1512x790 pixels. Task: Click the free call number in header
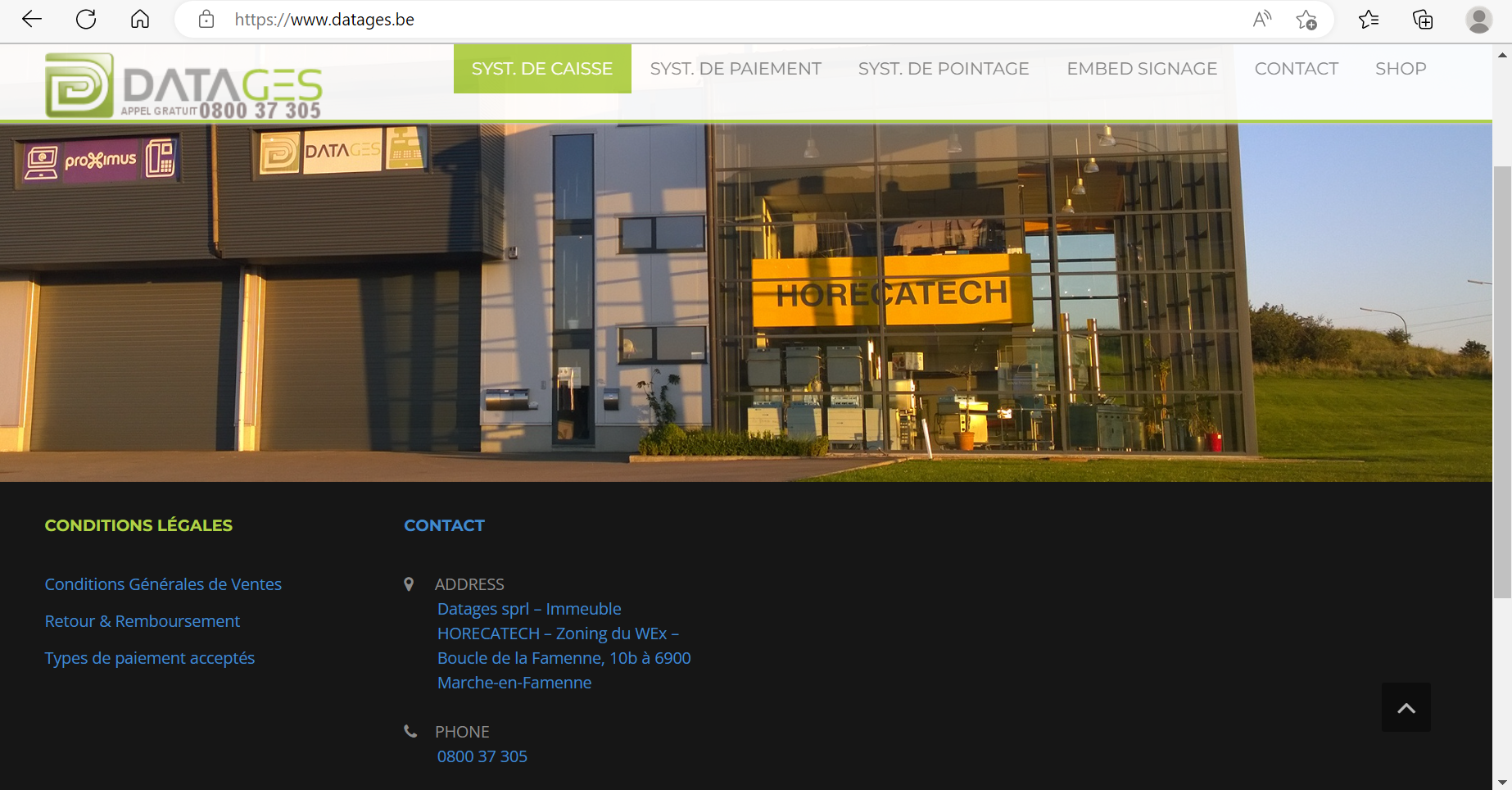pos(260,110)
